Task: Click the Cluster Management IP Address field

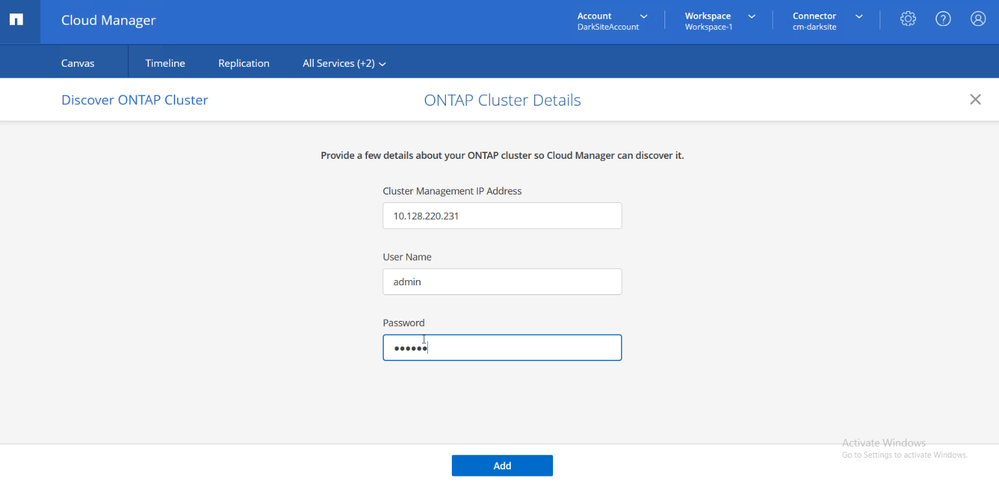Action: [502, 216]
